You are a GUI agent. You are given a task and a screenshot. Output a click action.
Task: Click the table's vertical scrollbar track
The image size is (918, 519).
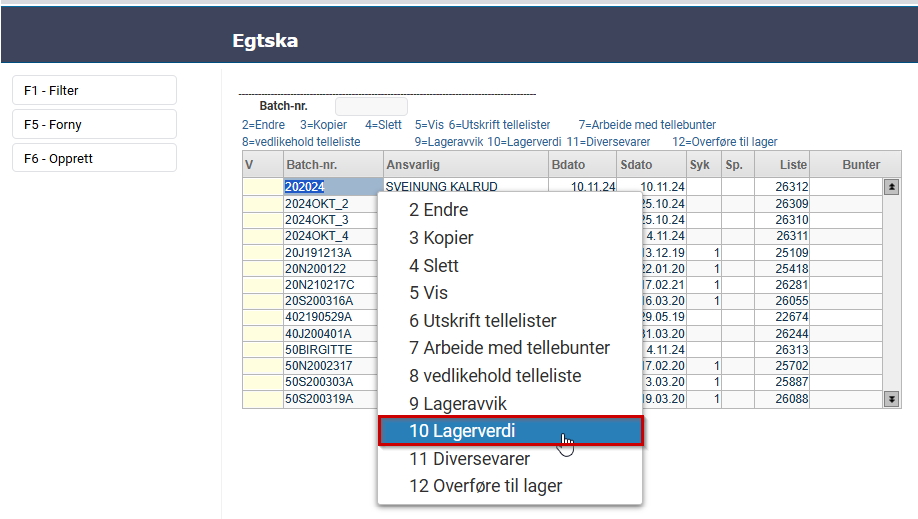tap(891, 293)
